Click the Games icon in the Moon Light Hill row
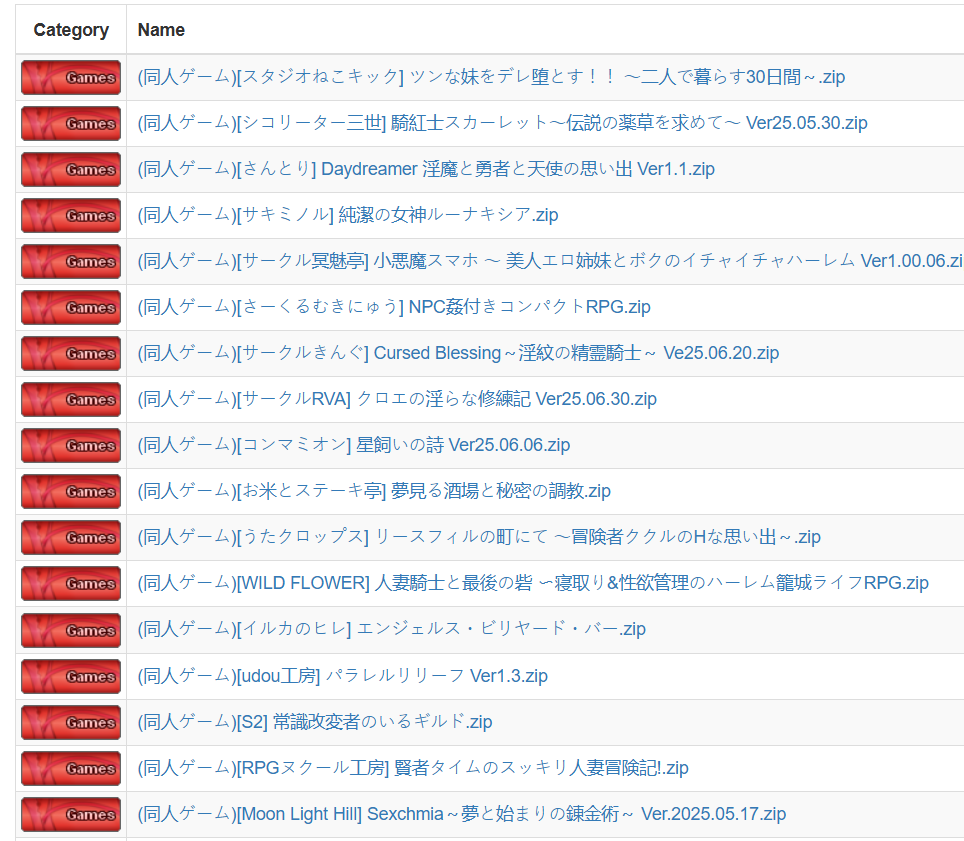The width and height of the screenshot is (964, 841). coord(71,815)
